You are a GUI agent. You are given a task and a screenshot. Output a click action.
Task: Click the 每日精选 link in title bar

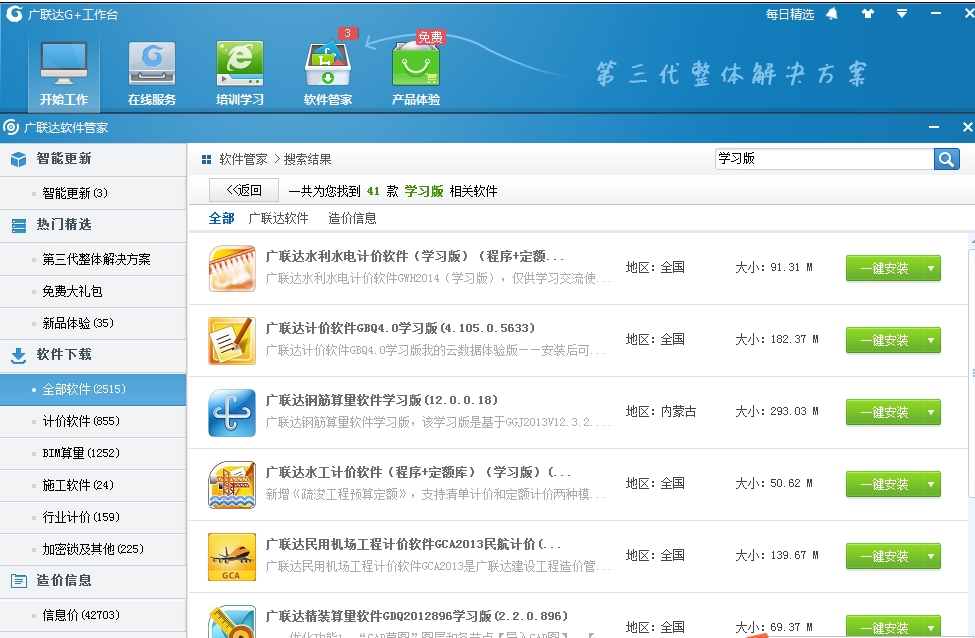789,14
